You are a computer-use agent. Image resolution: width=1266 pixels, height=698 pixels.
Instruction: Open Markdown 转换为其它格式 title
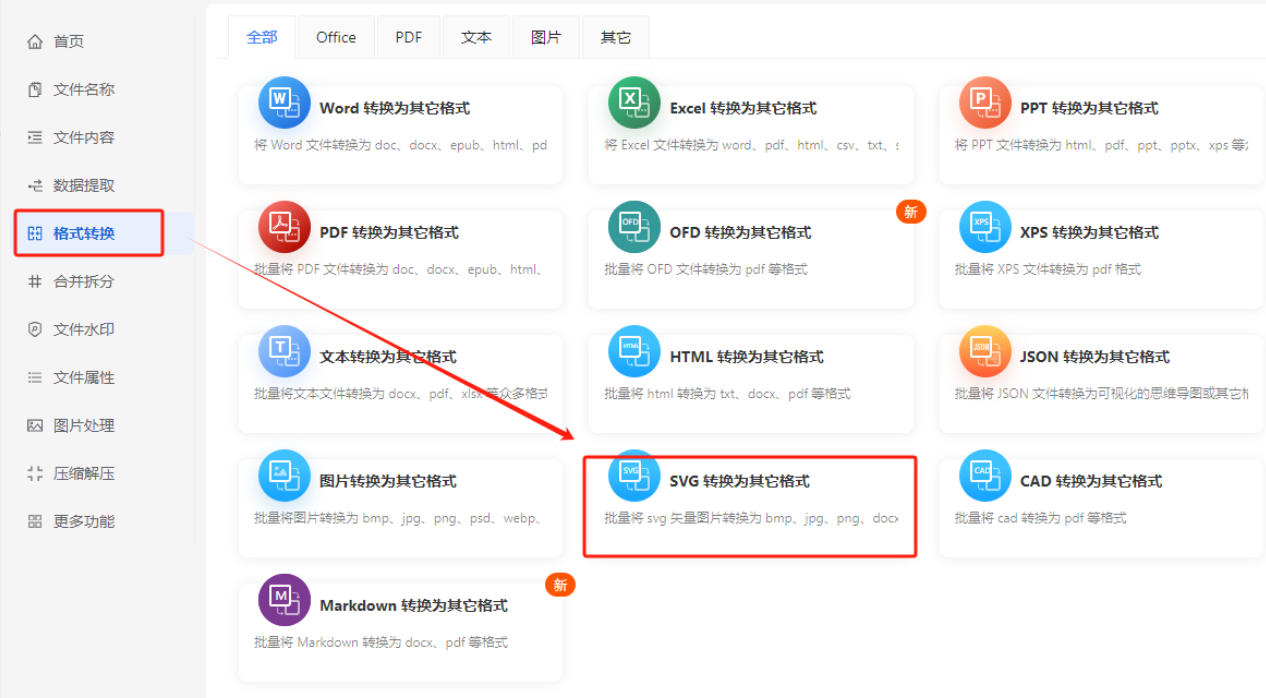[414, 606]
